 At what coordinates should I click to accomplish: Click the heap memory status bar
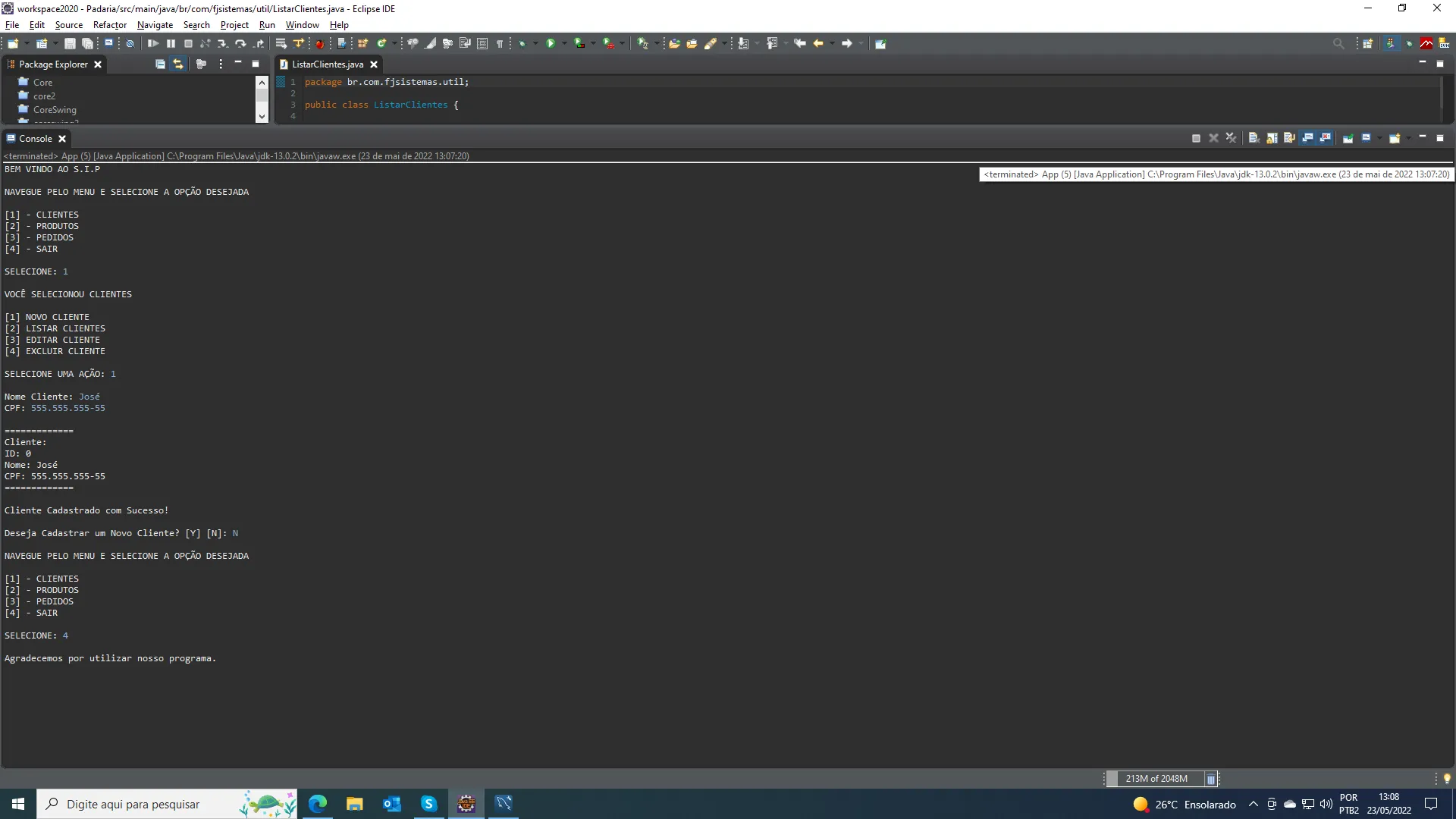coord(1156,779)
